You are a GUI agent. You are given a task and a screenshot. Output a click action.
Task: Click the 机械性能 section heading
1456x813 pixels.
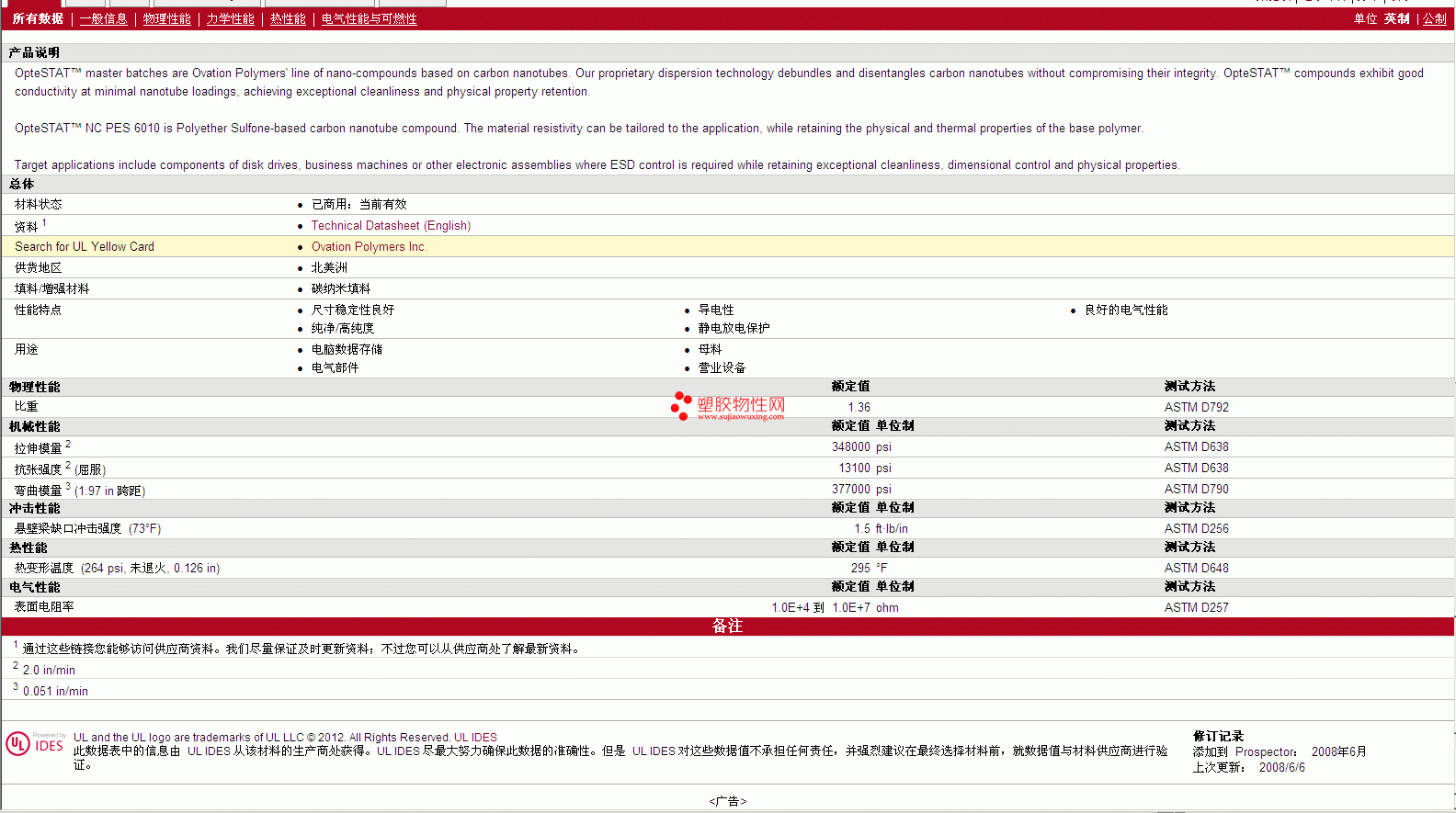(x=34, y=426)
